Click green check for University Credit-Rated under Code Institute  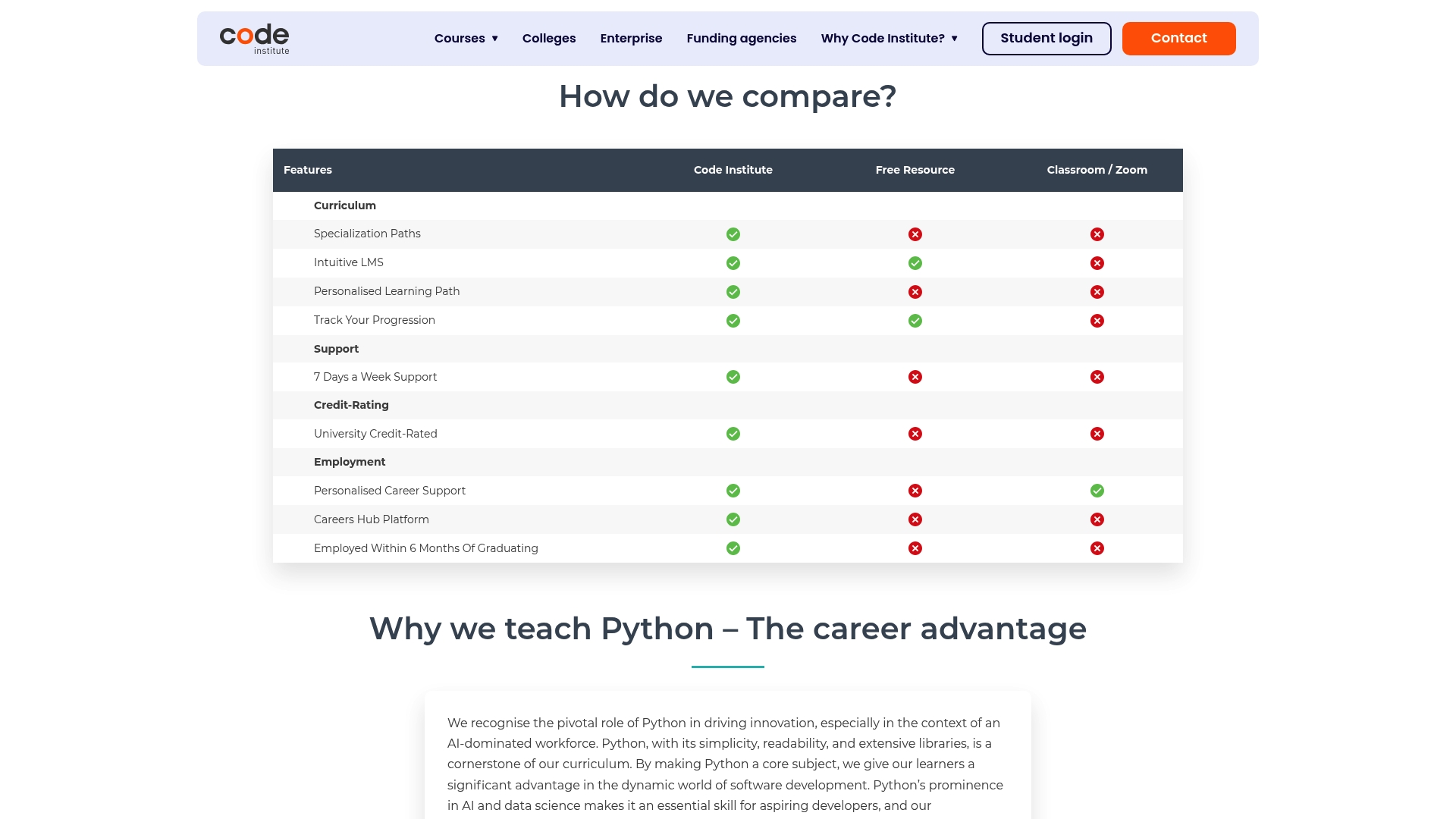tap(733, 434)
